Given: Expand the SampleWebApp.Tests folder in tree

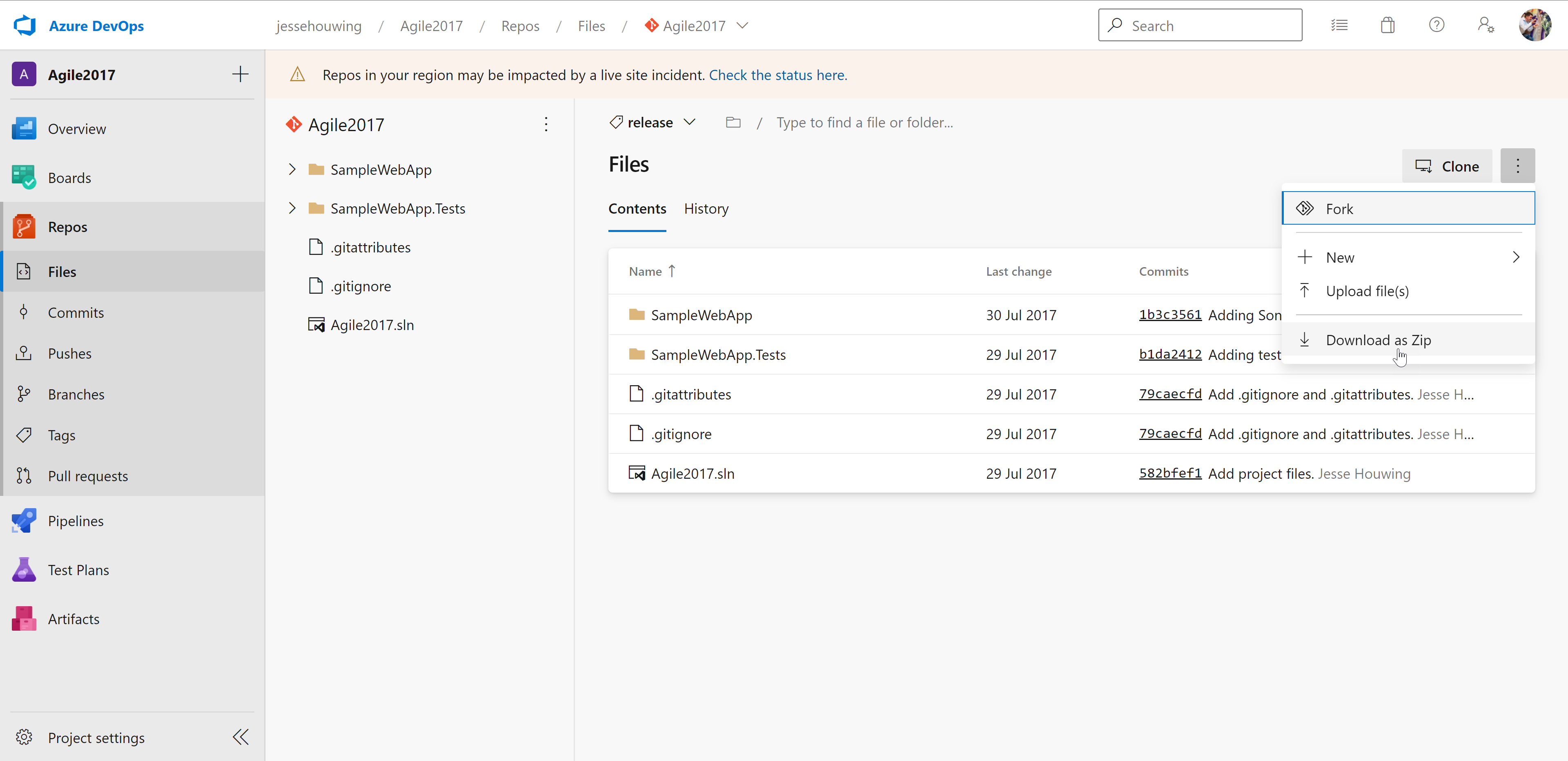Looking at the screenshot, I should coord(292,208).
